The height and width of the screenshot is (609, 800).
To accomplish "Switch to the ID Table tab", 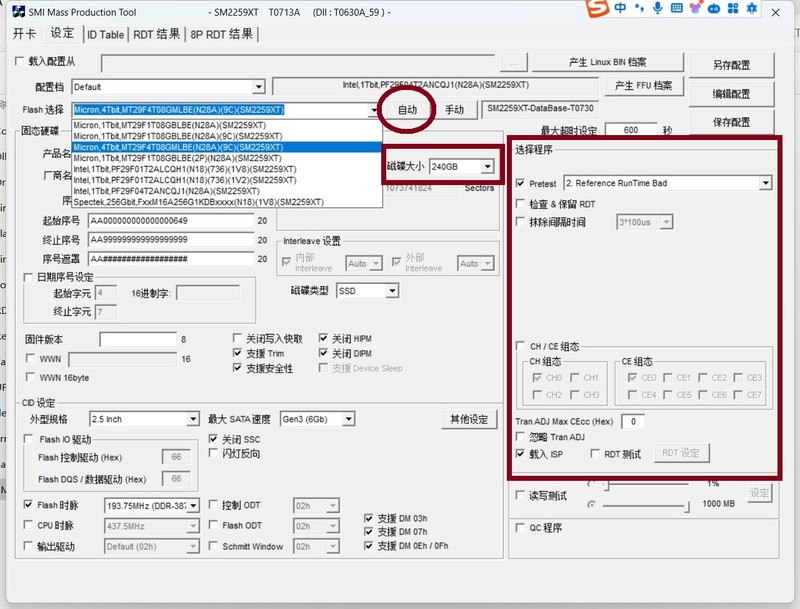I will [x=105, y=34].
